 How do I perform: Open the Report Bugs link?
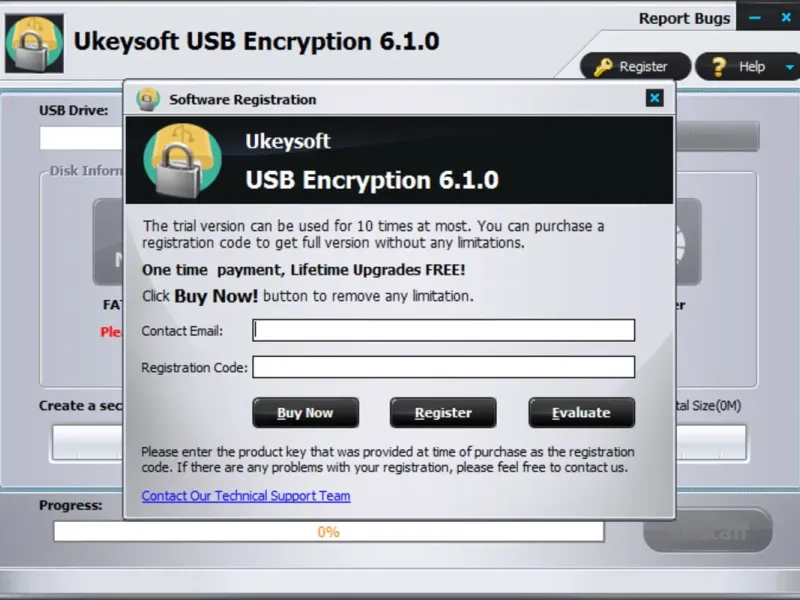pyautogui.click(x=684, y=19)
